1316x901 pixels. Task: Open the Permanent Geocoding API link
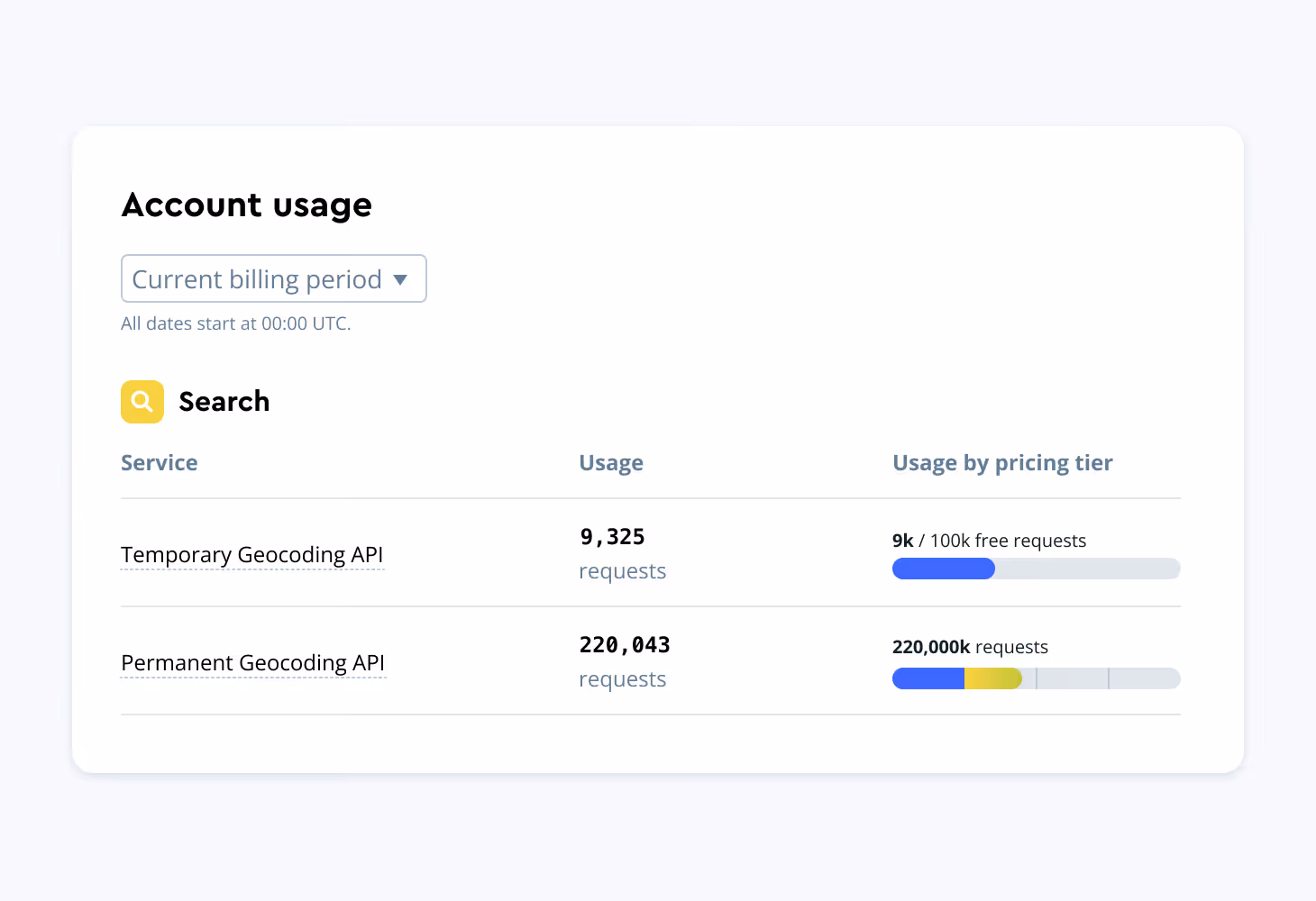point(253,663)
